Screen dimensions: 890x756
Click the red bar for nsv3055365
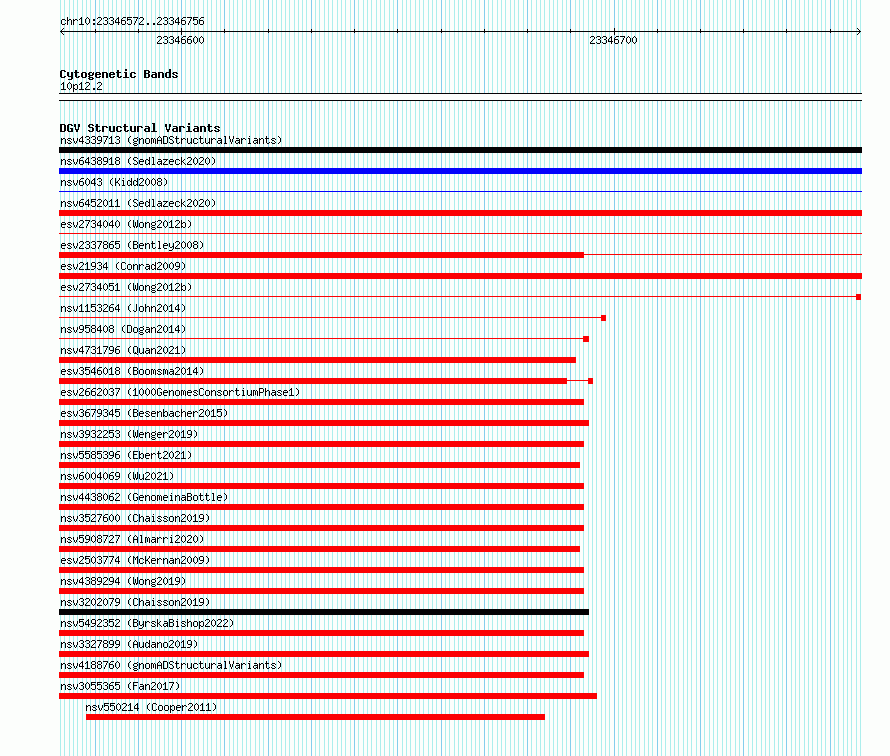point(328,696)
